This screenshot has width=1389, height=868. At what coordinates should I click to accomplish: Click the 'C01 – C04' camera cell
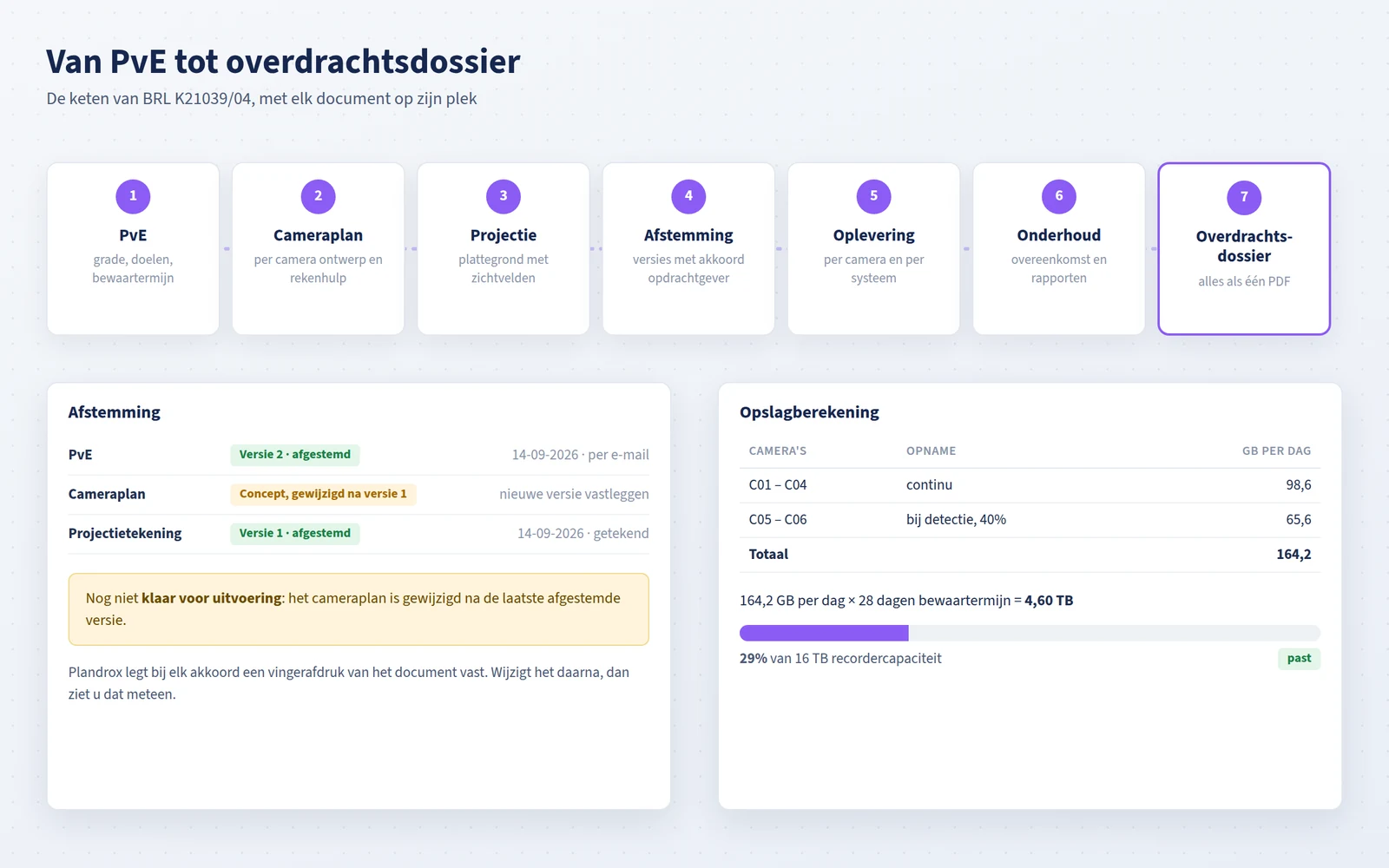778,485
